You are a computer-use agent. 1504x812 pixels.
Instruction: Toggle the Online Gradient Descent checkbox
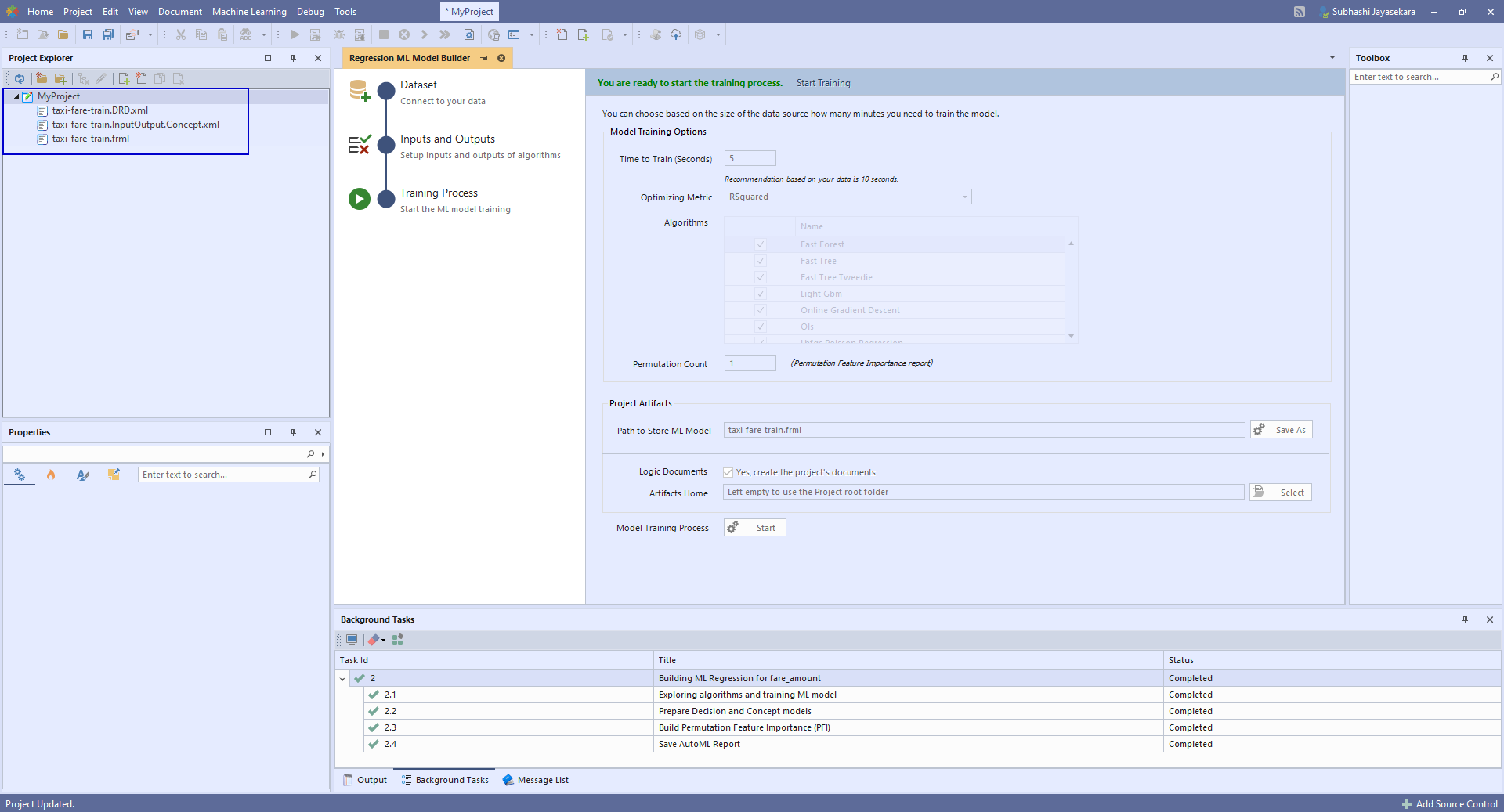coord(760,310)
